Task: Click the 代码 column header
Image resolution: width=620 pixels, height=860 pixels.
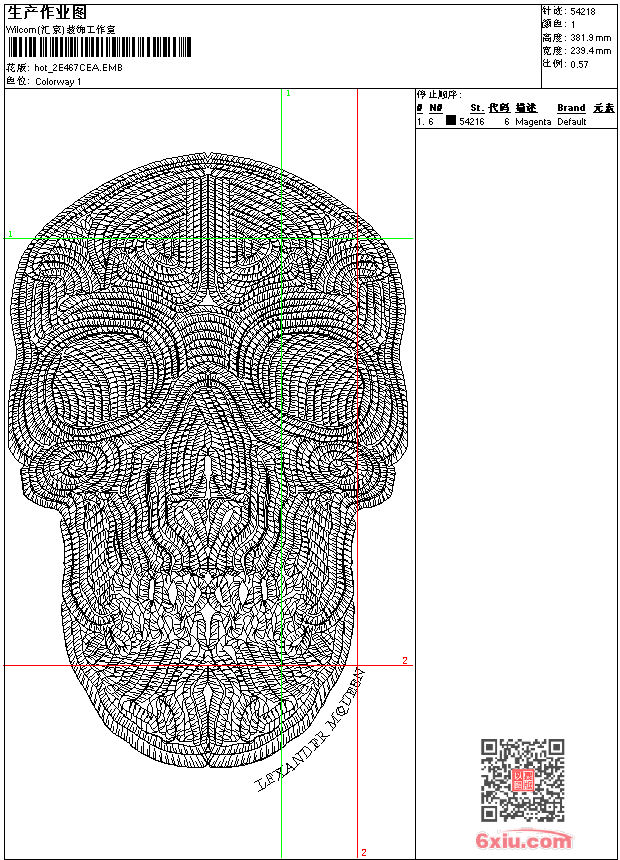Action: (499, 108)
